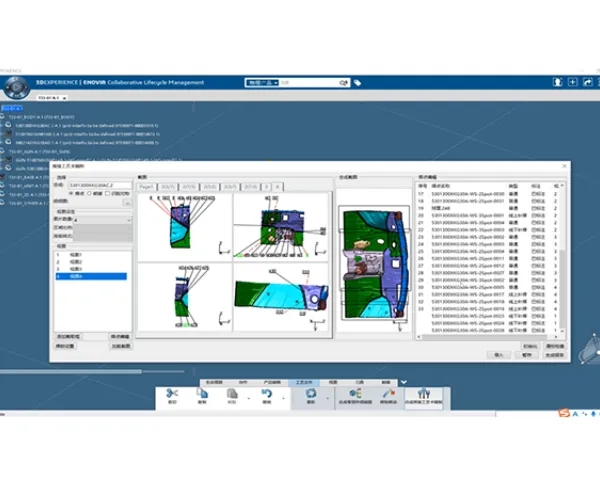
Task: Click button below view list, first row left
Action: (68, 336)
